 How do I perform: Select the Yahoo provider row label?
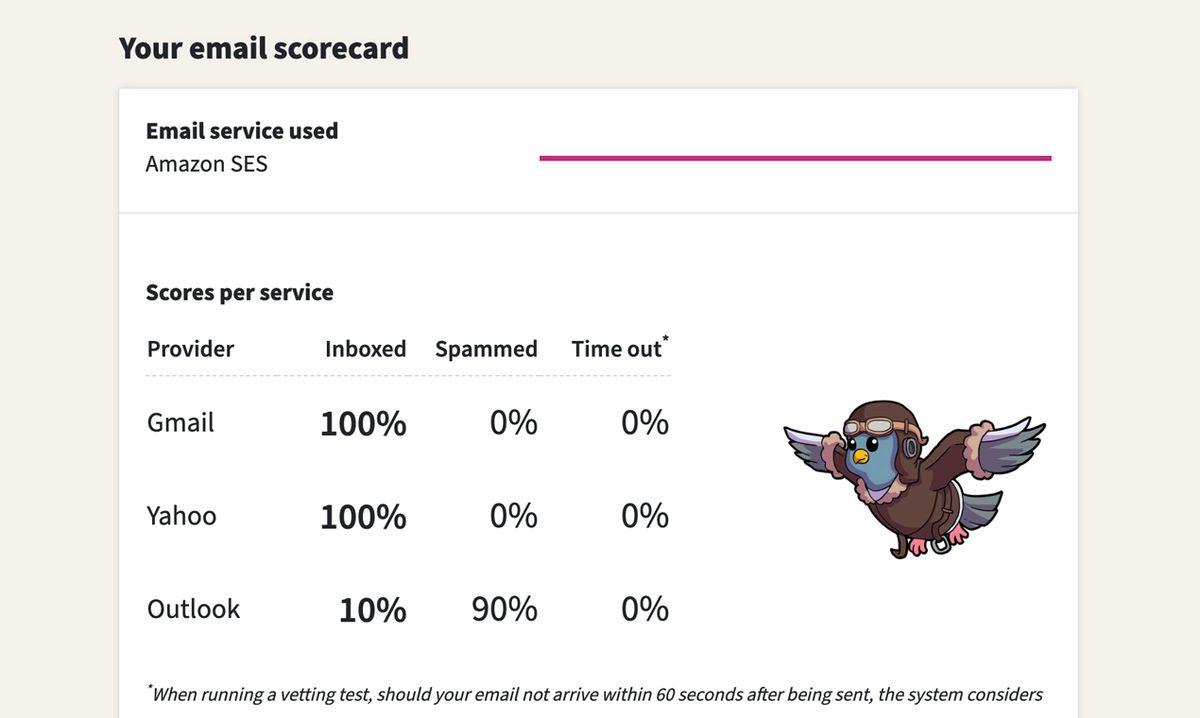[x=182, y=515]
